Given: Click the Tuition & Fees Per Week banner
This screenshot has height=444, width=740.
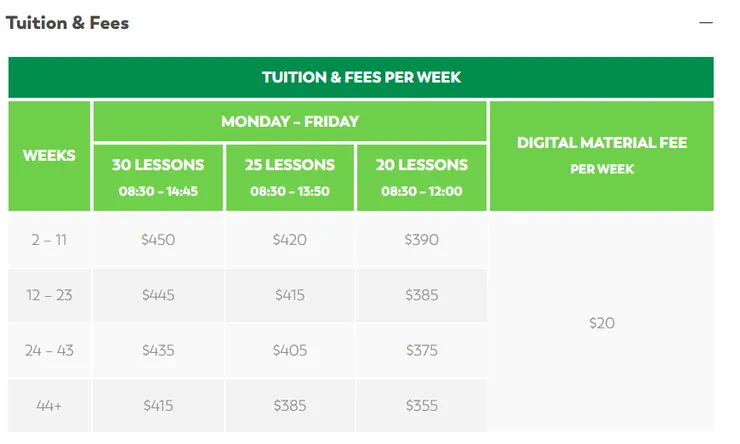Looking at the screenshot, I should pos(361,77).
